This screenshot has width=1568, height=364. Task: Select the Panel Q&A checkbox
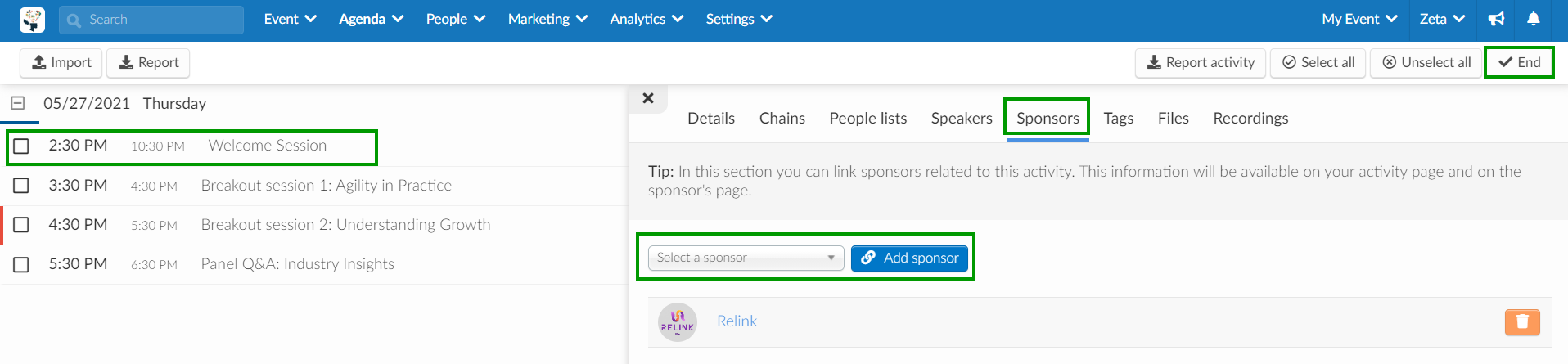(21, 265)
